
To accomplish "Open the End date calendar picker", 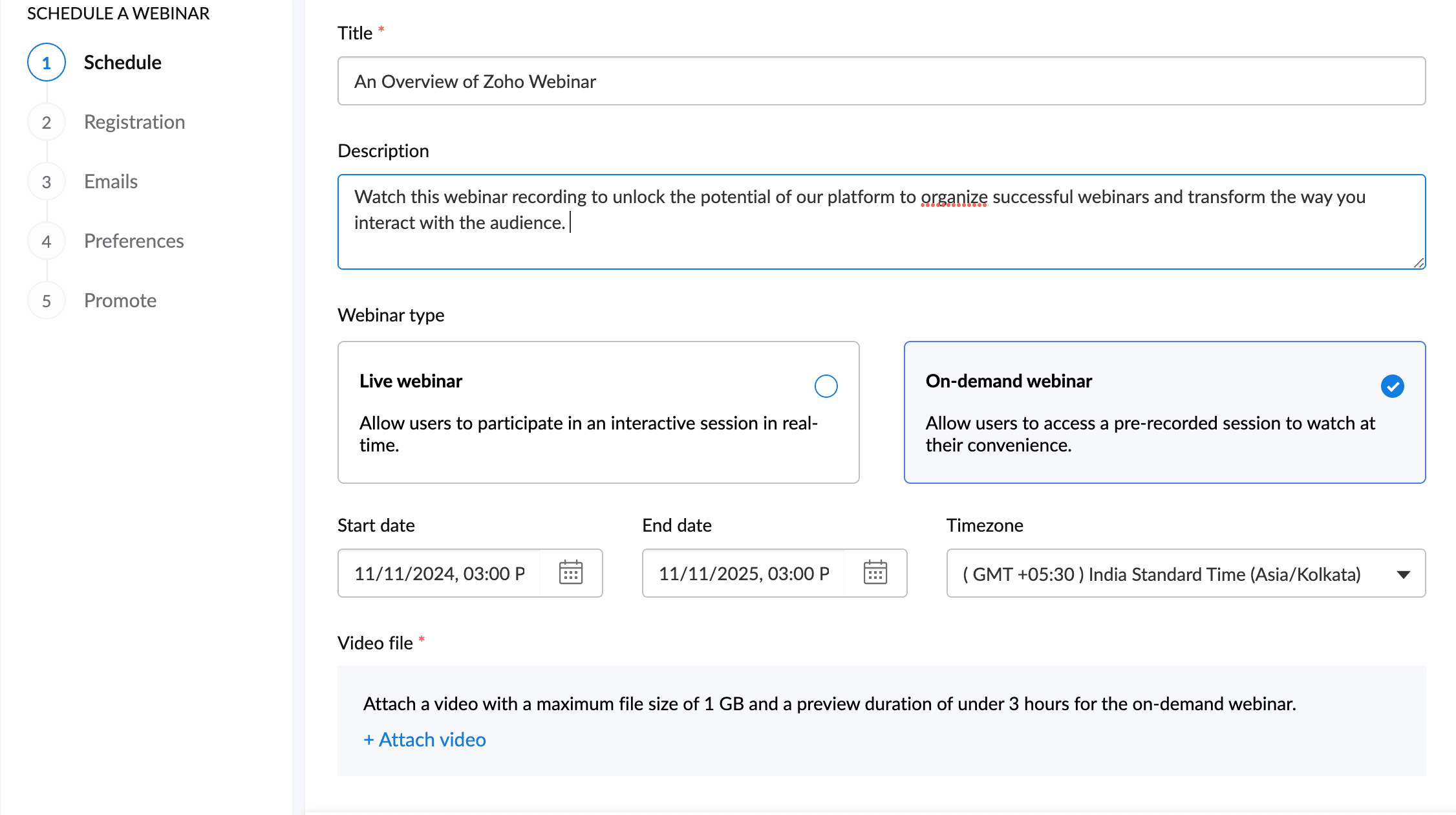I will point(875,573).
